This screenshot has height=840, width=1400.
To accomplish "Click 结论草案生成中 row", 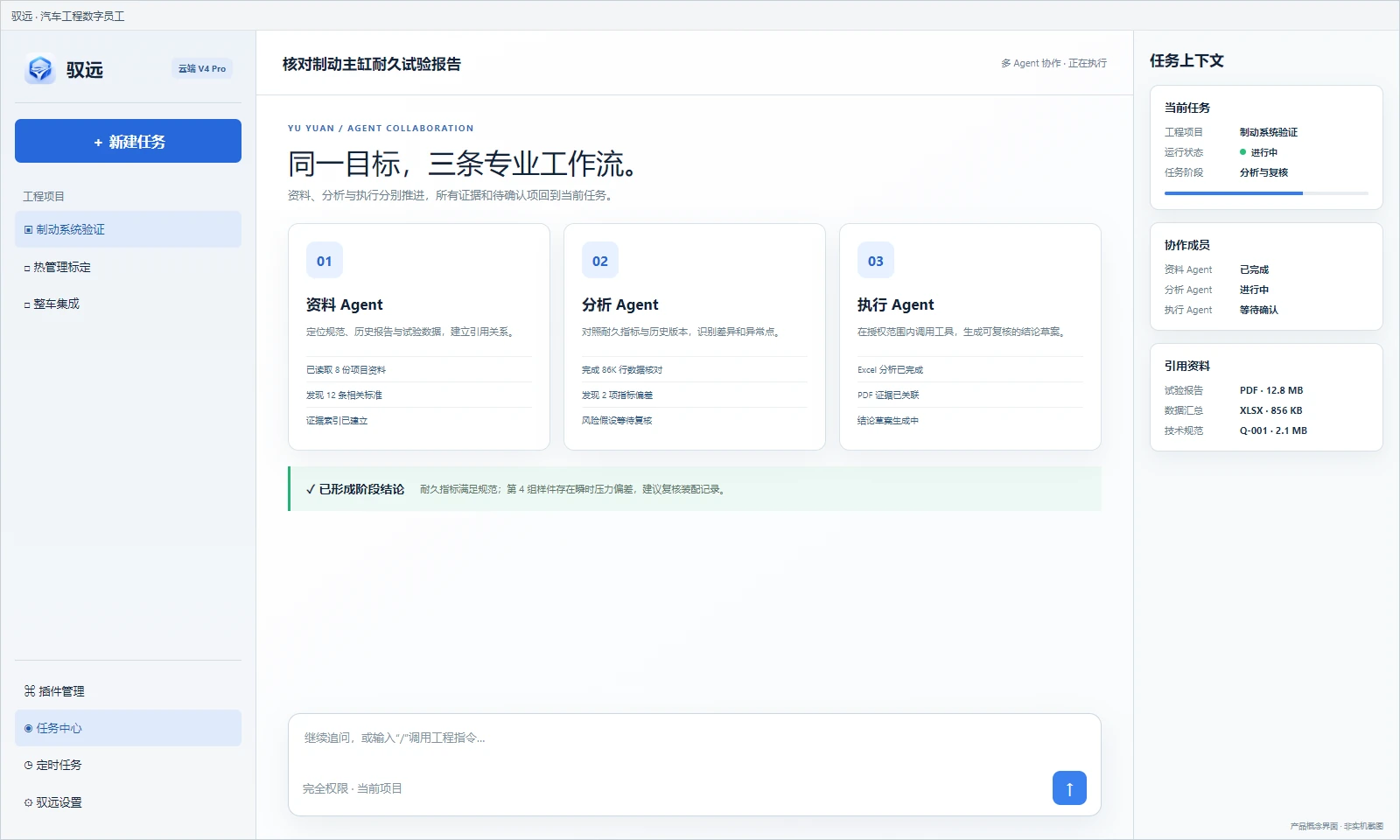I will (x=970, y=420).
